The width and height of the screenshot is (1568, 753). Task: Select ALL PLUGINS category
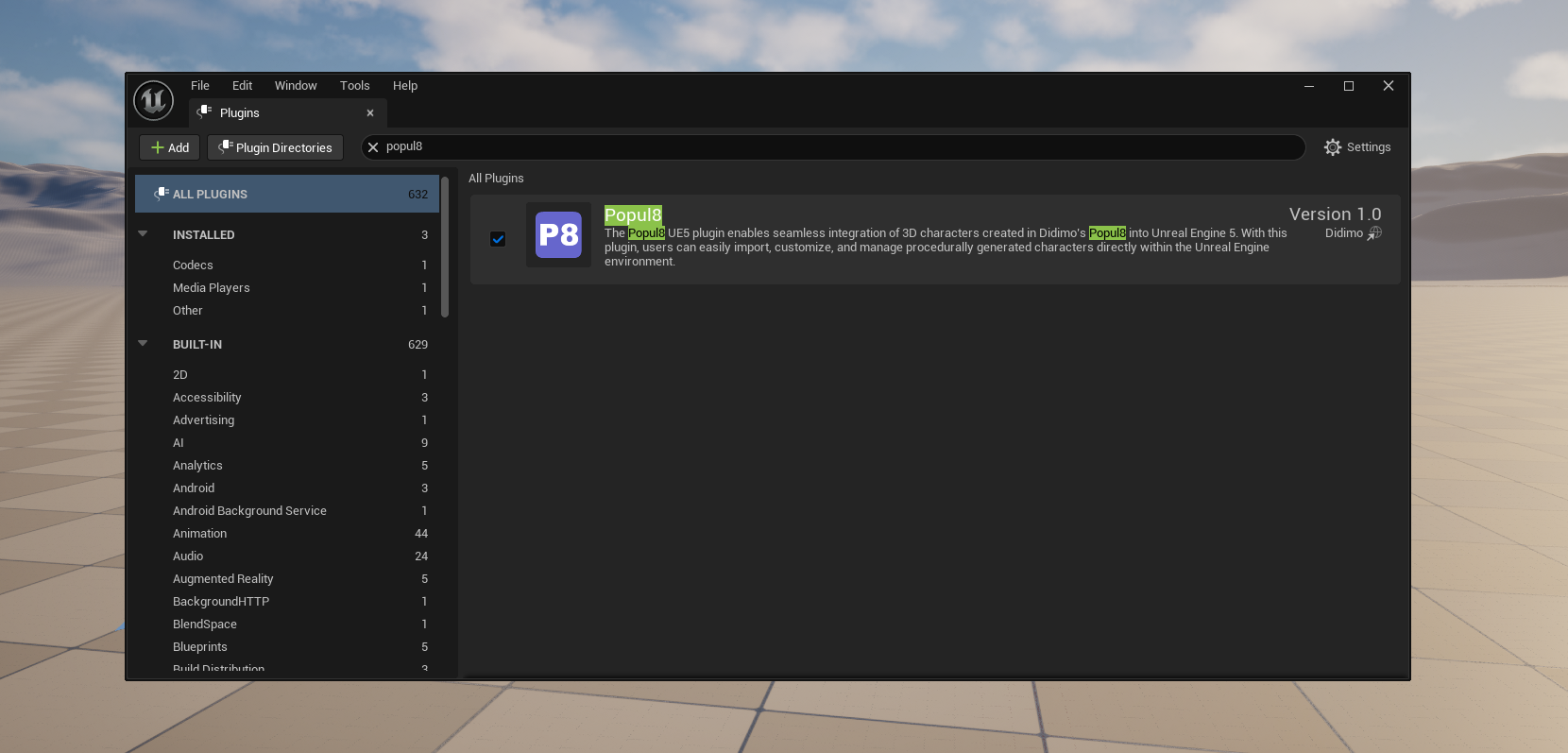click(287, 194)
